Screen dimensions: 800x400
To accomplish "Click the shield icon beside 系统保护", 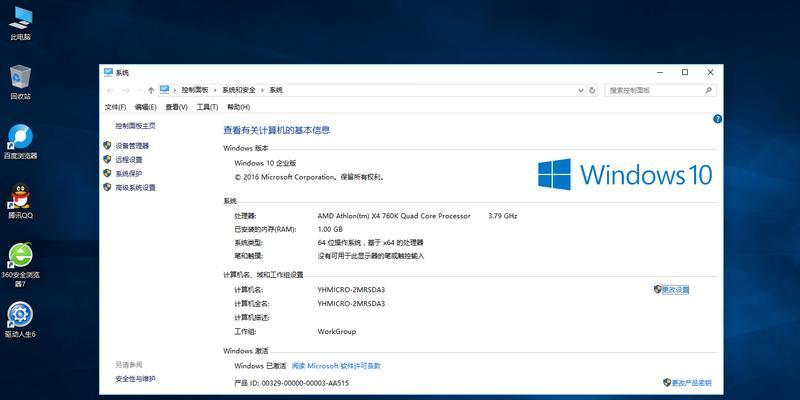I will (107, 173).
